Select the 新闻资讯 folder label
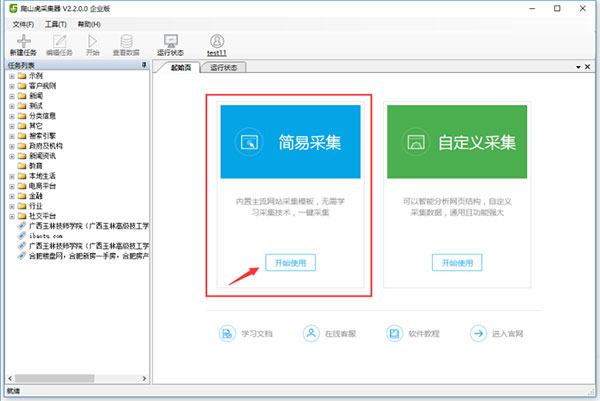600x401 pixels. coord(42,156)
